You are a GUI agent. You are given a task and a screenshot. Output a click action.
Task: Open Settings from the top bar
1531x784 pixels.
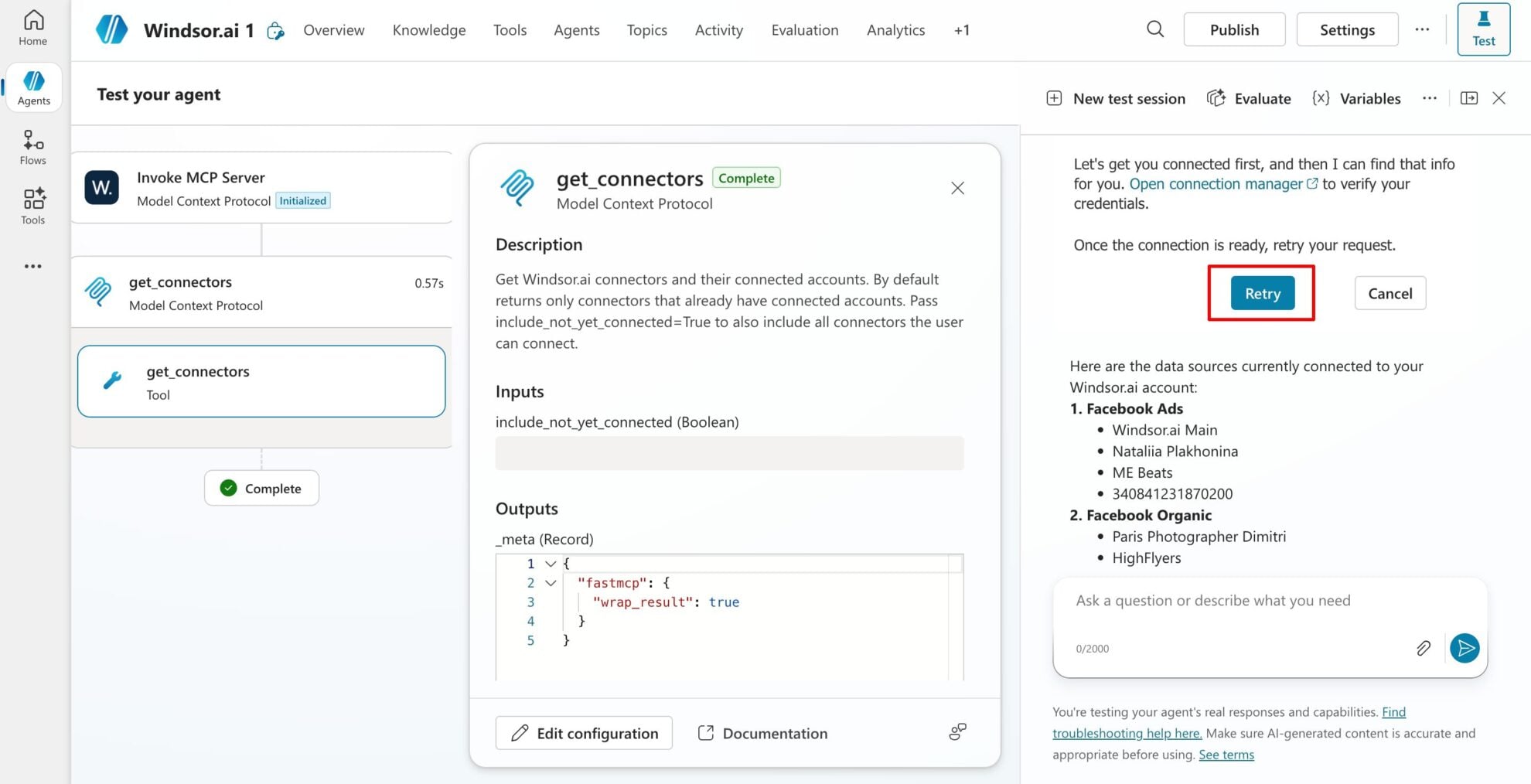1347,29
